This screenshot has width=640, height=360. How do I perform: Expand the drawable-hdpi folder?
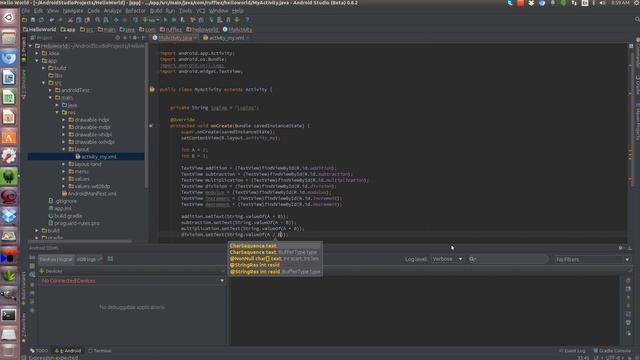pyautogui.click(x=63, y=120)
